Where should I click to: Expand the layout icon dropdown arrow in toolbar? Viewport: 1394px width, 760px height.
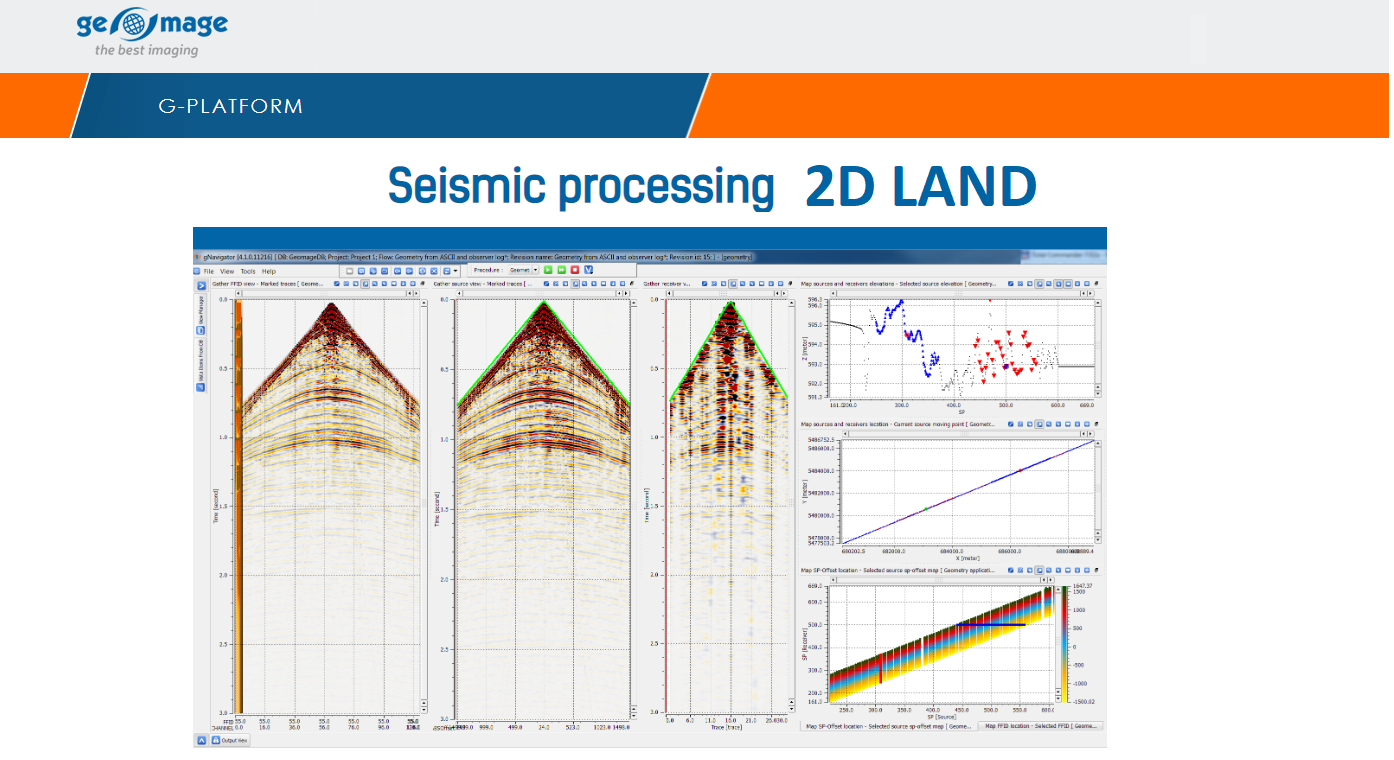point(457,271)
